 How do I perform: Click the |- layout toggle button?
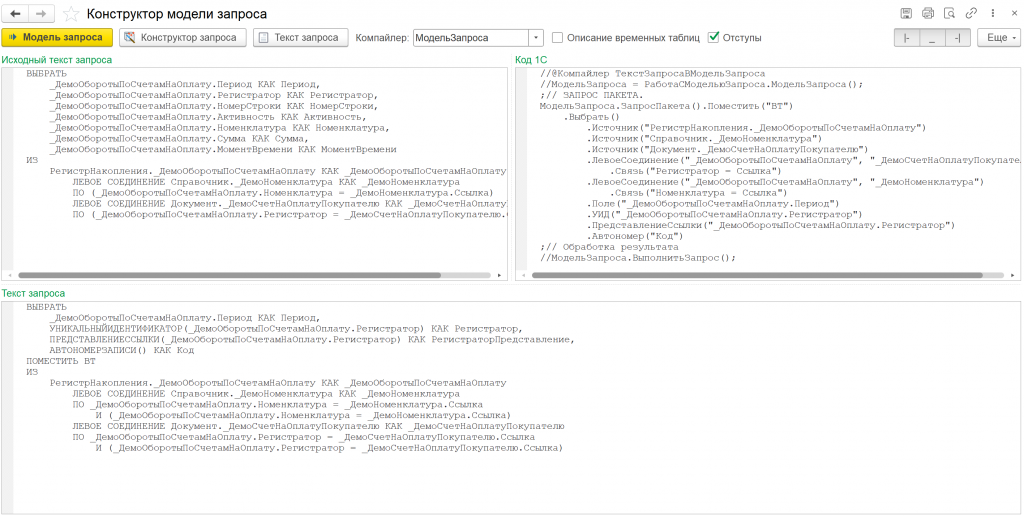click(906, 38)
